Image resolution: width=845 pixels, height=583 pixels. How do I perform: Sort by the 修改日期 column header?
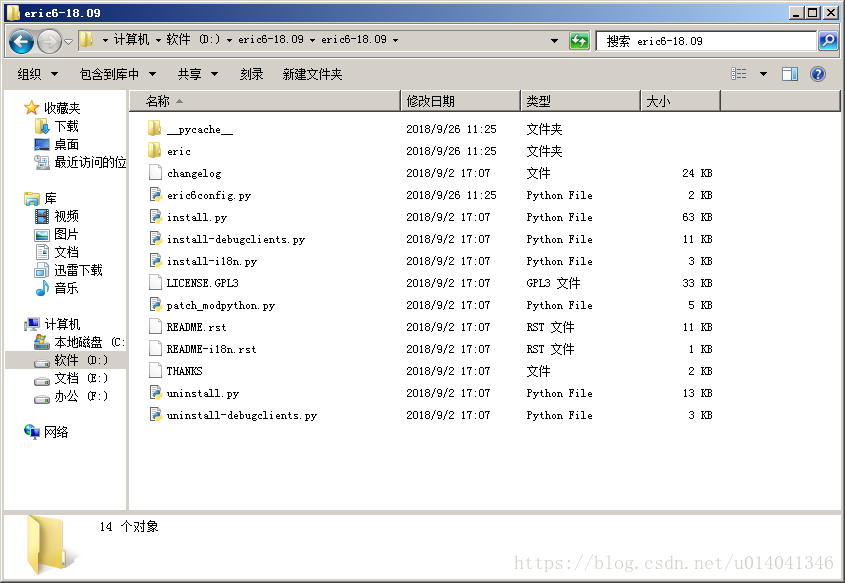(x=461, y=101)
